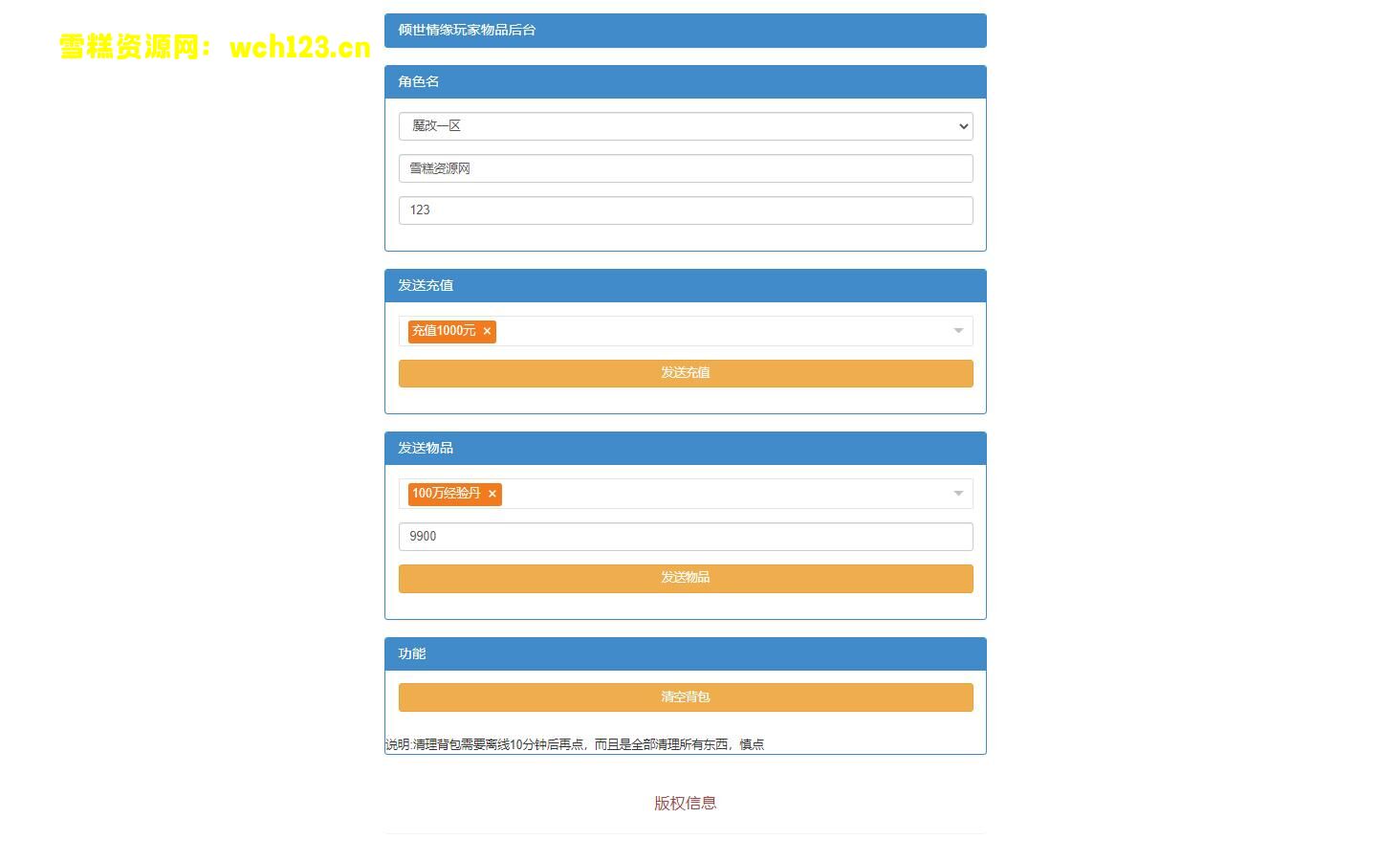The image size is (1400, 862).
Task: Expand the item selection dropdown arrow
Action: pyautogui.click(x=958, y=494)
